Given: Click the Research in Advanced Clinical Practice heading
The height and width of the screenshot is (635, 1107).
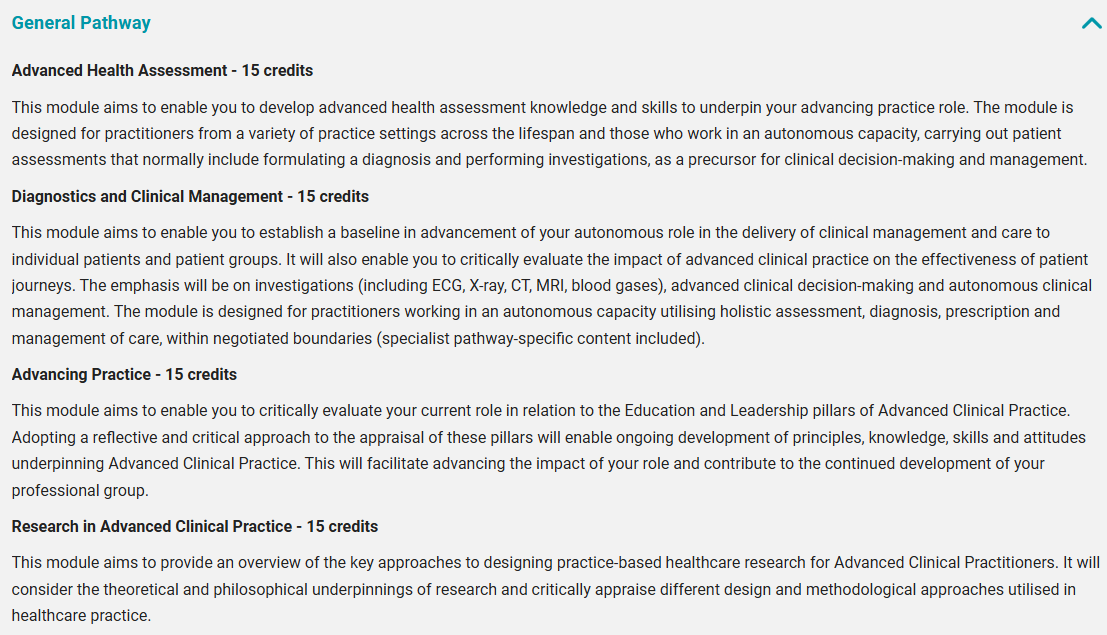Looking at the screenshot, I should (195, 527).
